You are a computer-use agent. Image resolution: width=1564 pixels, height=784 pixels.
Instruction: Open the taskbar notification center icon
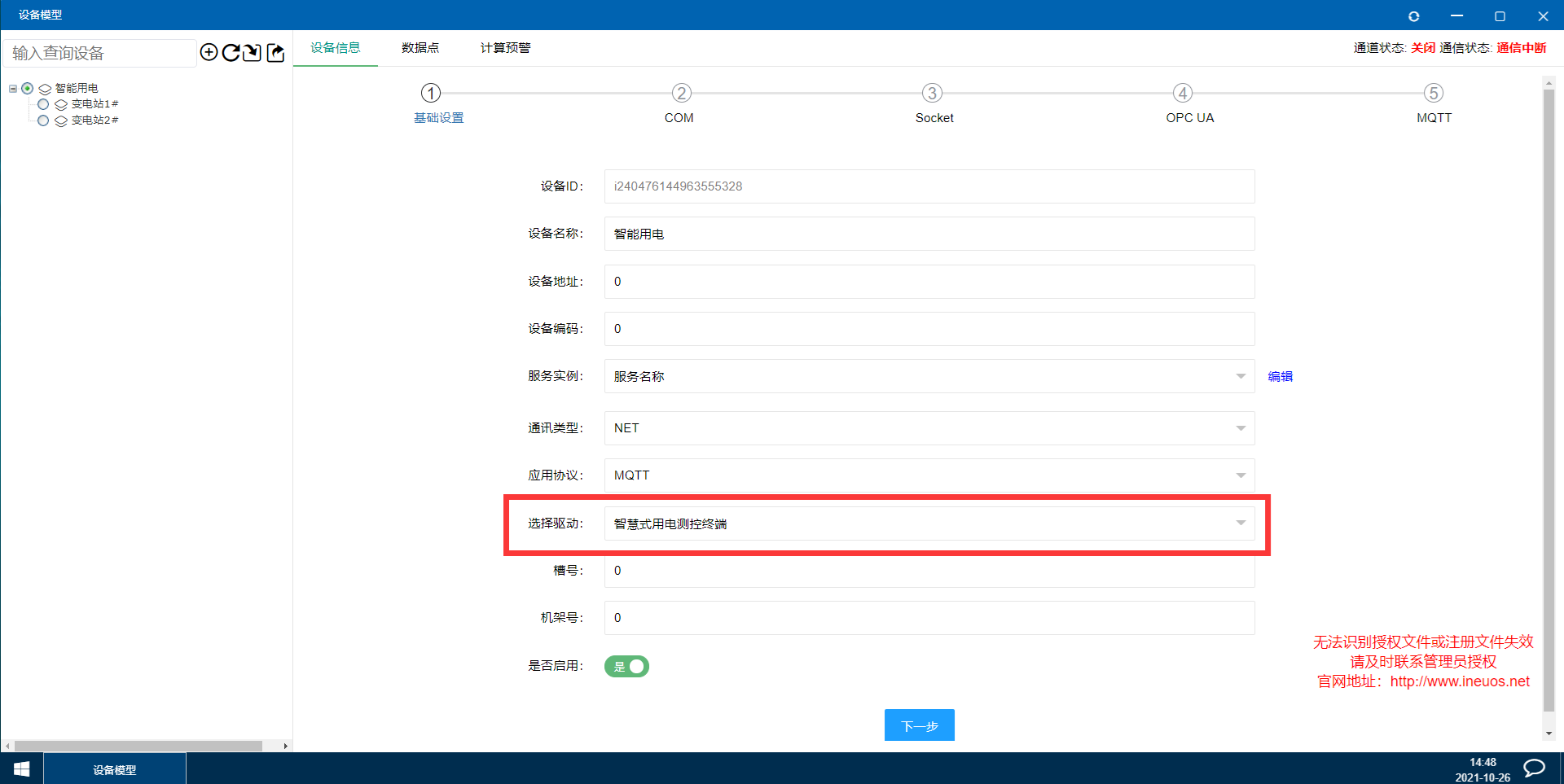pyautogui.click(x=1534, y=768)
